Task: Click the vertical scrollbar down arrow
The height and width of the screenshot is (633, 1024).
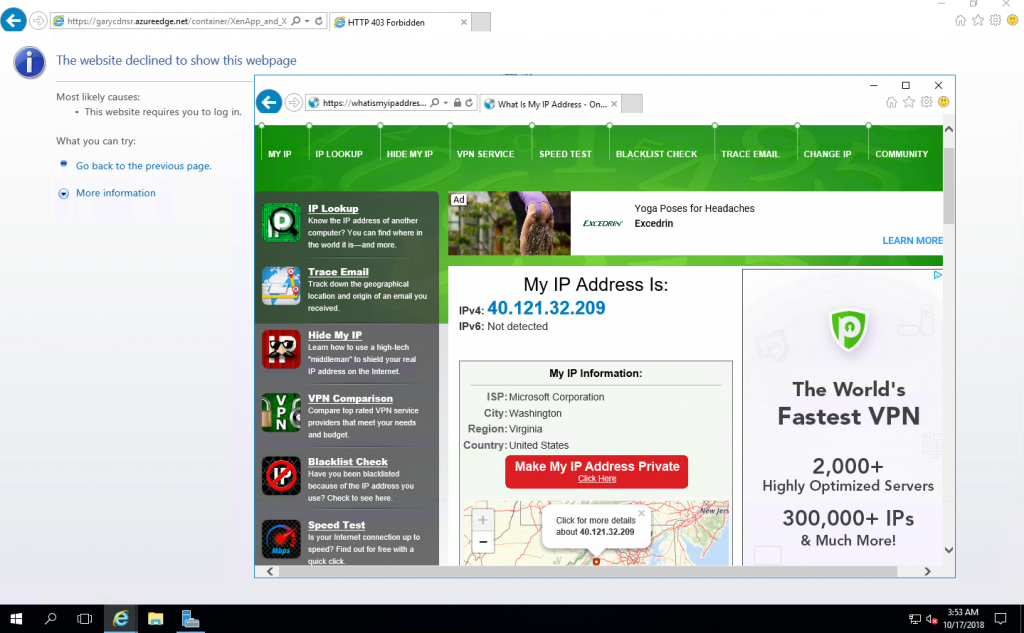Action: point(949,550)
